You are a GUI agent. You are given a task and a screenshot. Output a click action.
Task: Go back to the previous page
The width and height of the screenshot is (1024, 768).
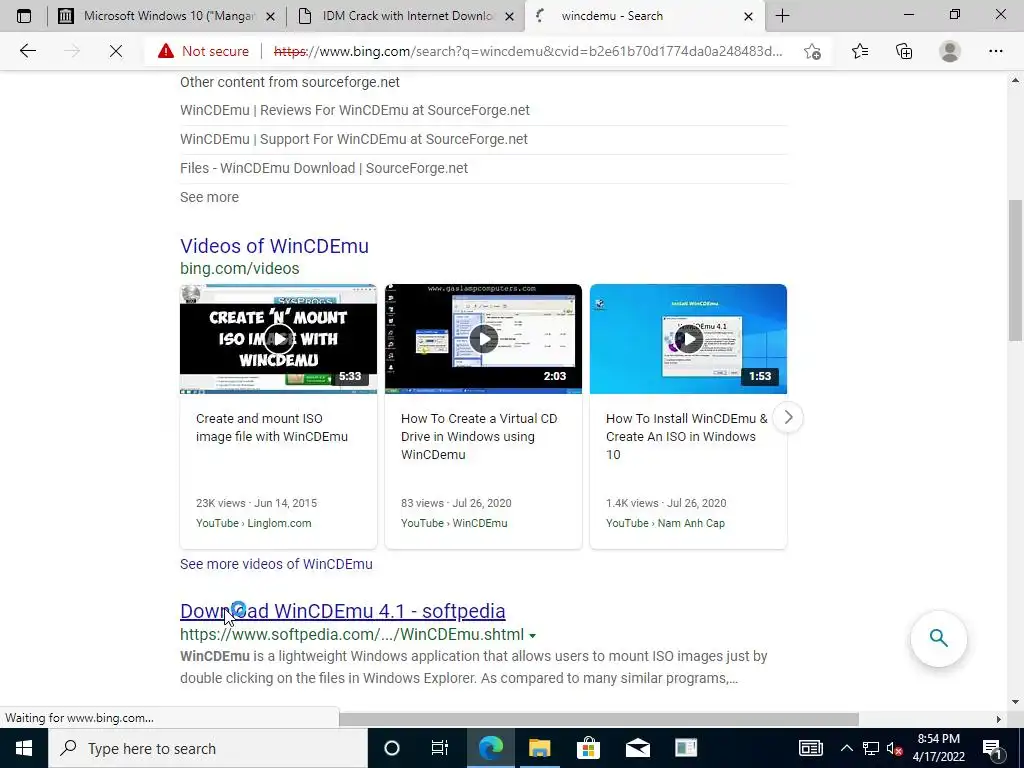(x=27, y=51)
